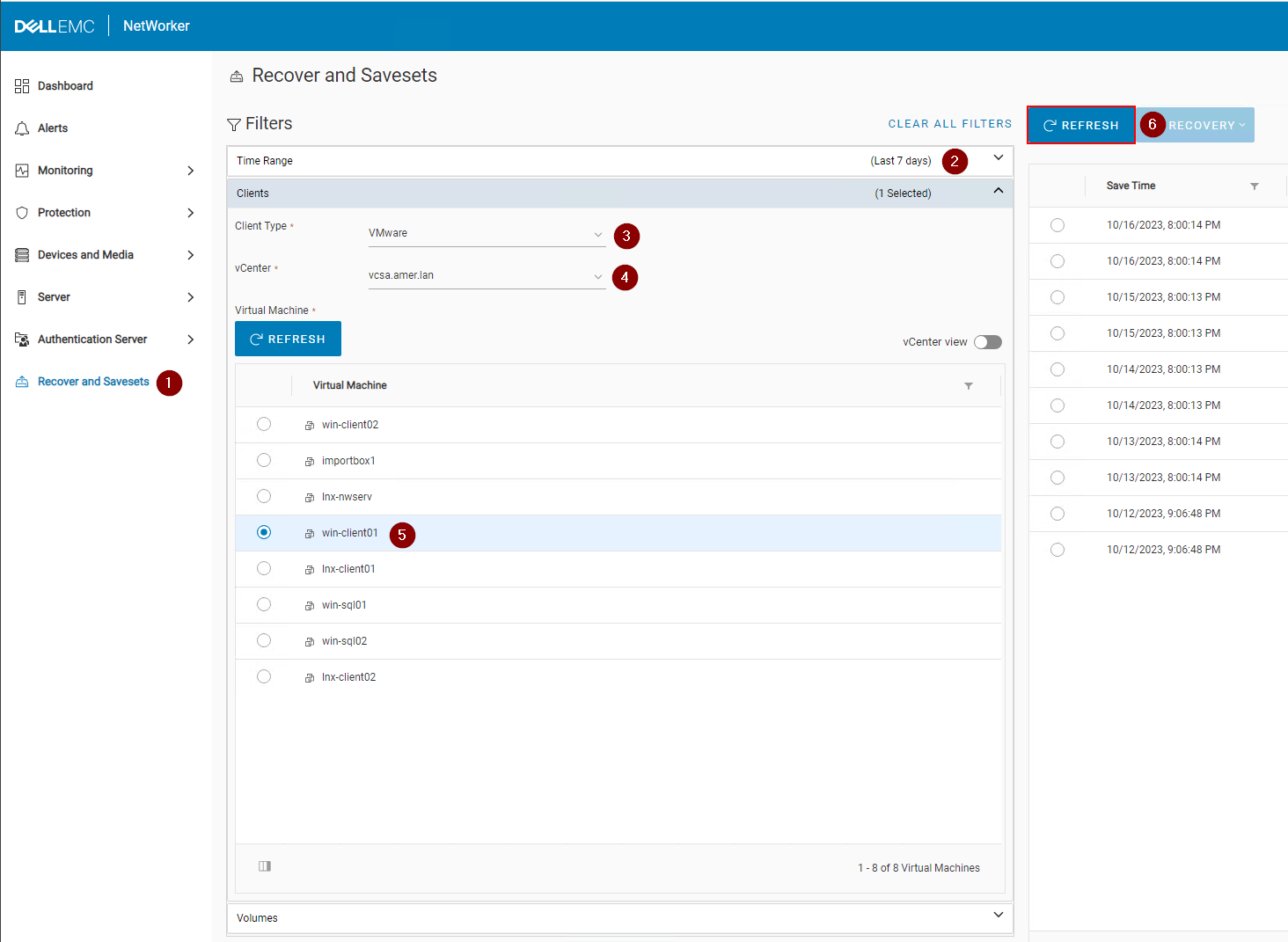Enable the vCenter view toggle

tap(987, 342)
